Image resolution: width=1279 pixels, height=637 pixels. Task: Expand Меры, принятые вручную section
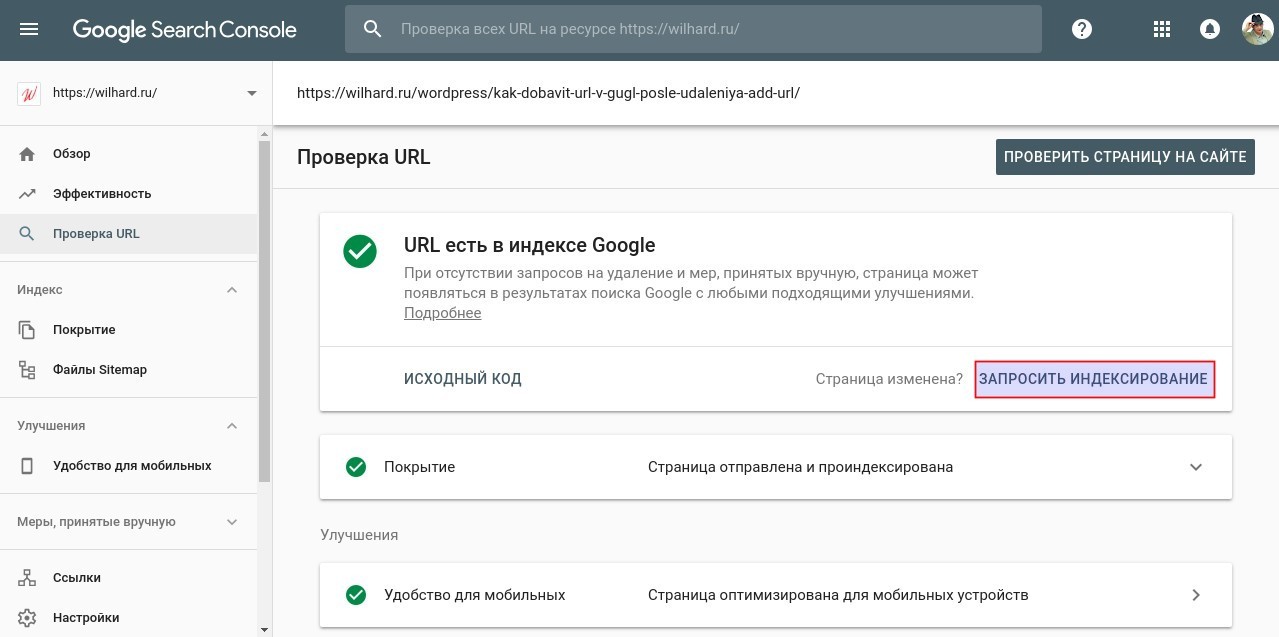[232, 522]
